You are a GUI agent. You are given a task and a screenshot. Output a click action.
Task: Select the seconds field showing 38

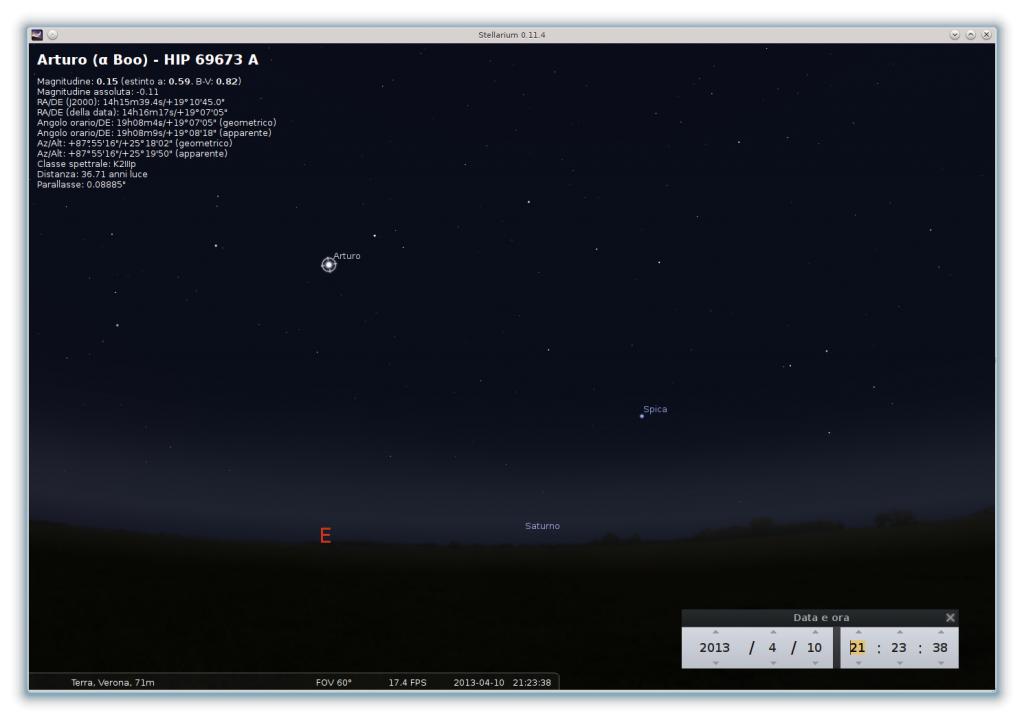click(940, 647)
